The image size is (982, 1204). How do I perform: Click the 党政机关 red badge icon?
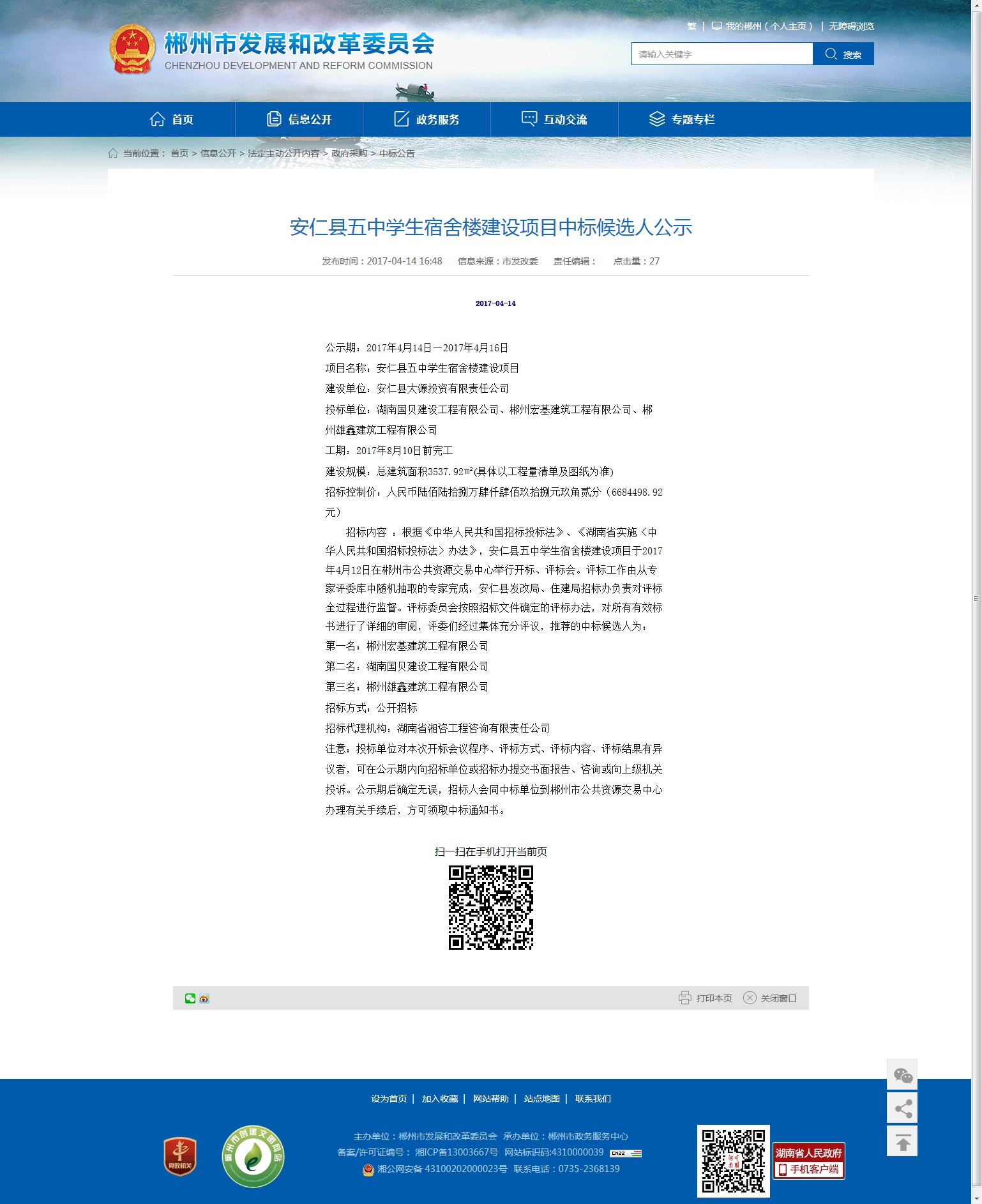click(x=180, y=1156)
